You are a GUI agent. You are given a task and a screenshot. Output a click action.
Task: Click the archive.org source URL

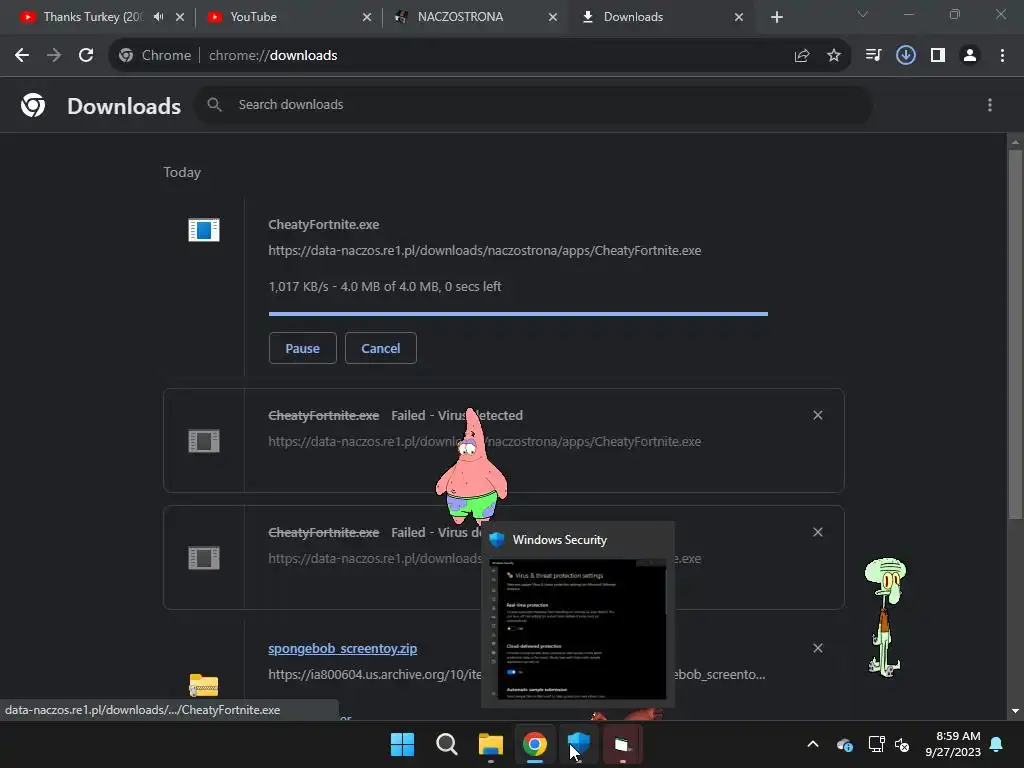pos(375,675)
